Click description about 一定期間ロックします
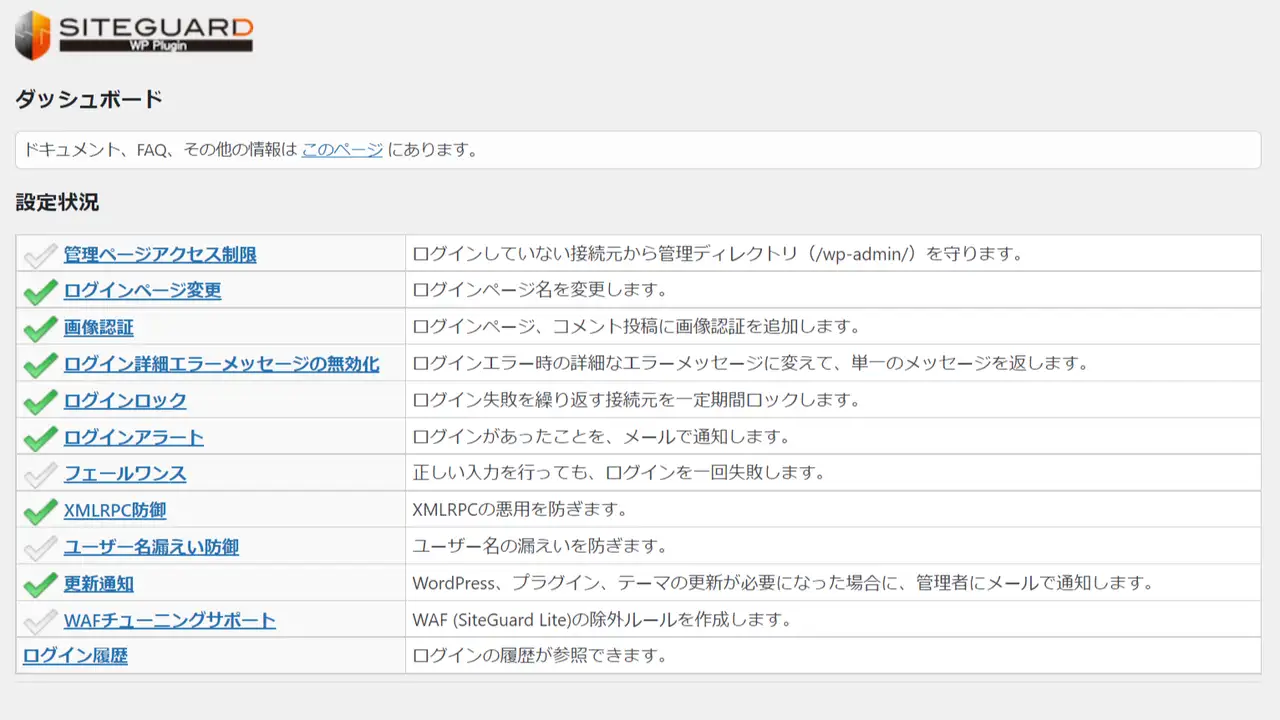 click(636, 401)
